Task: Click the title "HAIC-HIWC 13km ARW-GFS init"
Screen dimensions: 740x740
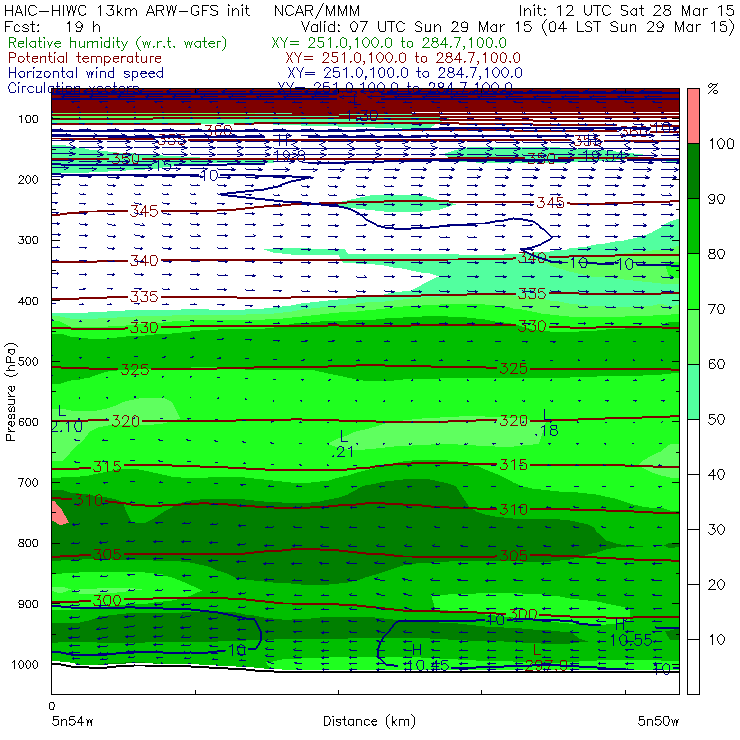Action: point(127,10)
